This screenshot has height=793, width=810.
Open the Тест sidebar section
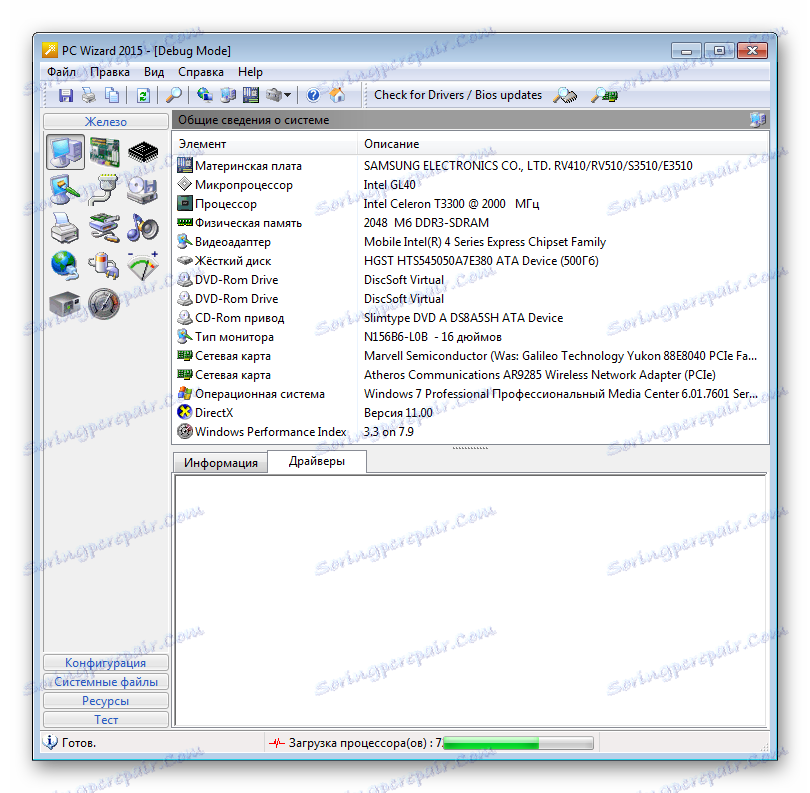[106, 719]
